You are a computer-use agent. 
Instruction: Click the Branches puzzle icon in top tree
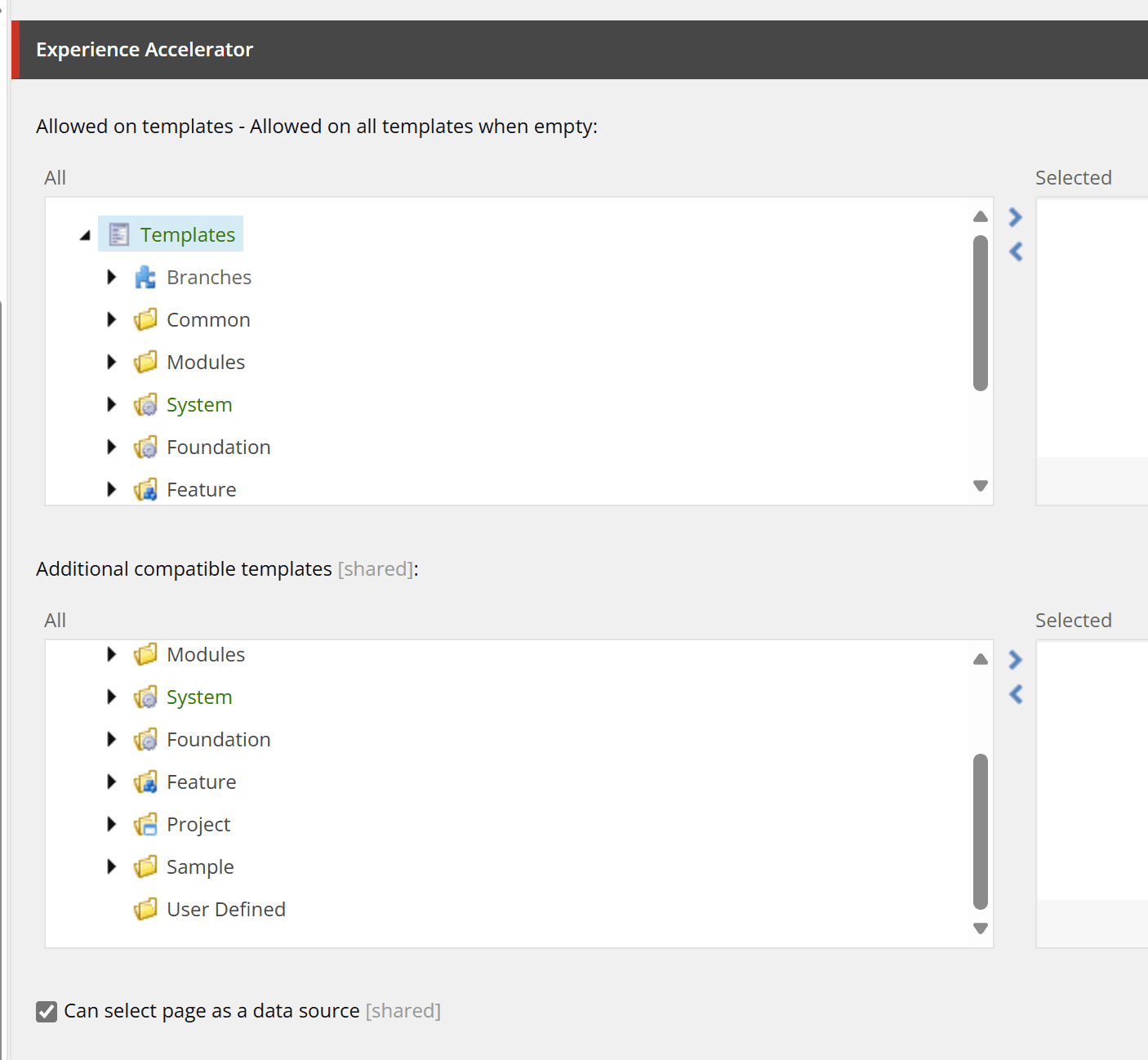tap(145, 277)
